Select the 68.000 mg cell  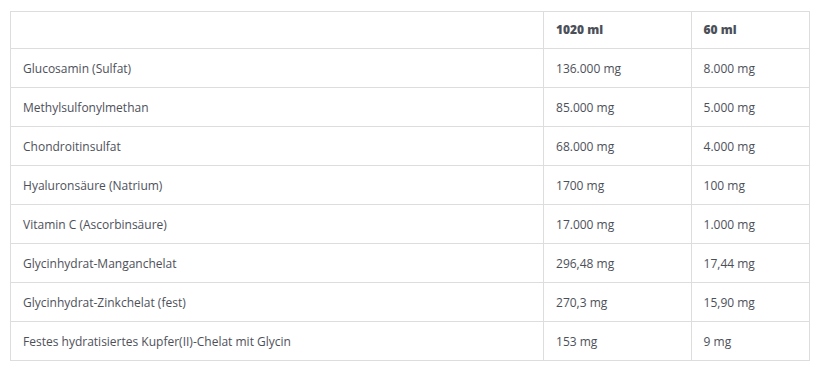point(585,147)
